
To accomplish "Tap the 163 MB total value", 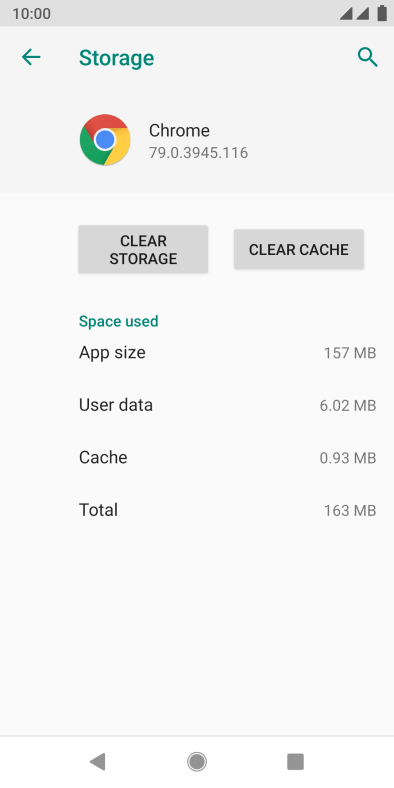I will (x=350, y=511).
